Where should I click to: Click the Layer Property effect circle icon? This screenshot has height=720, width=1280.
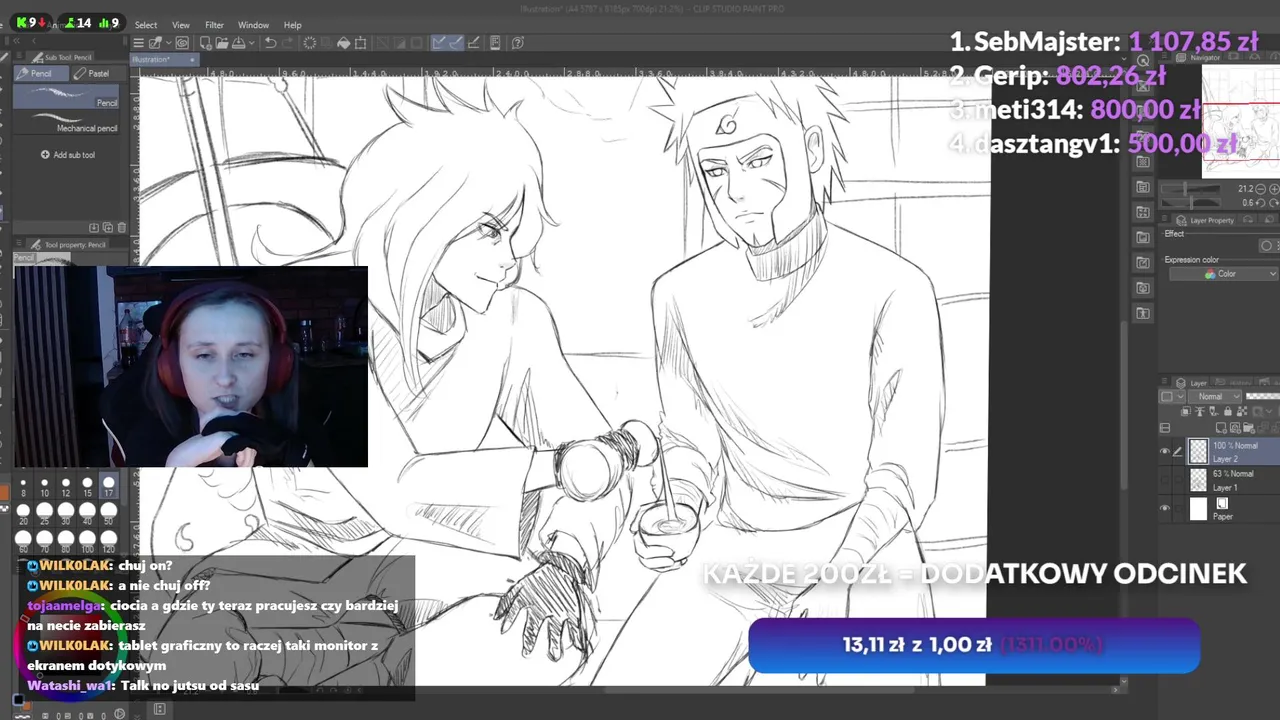(x=1267, y=246)
